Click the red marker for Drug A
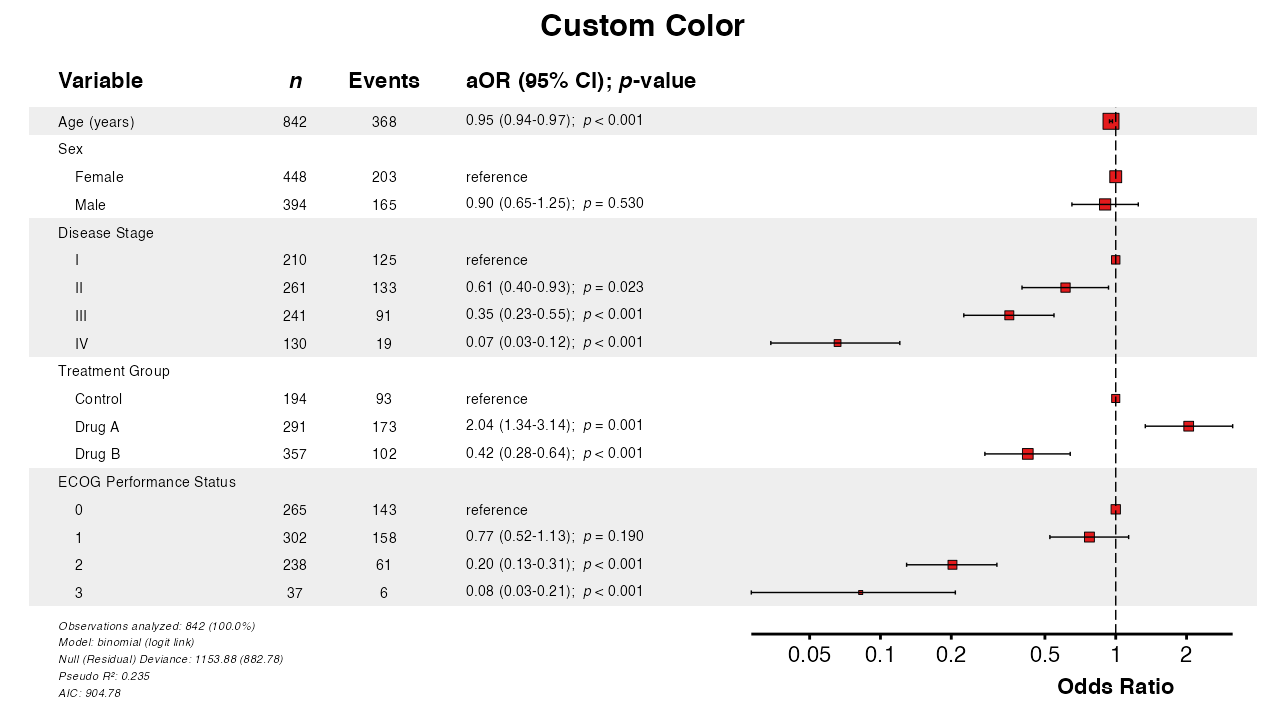The image size is (1286, 720). 1188,426
